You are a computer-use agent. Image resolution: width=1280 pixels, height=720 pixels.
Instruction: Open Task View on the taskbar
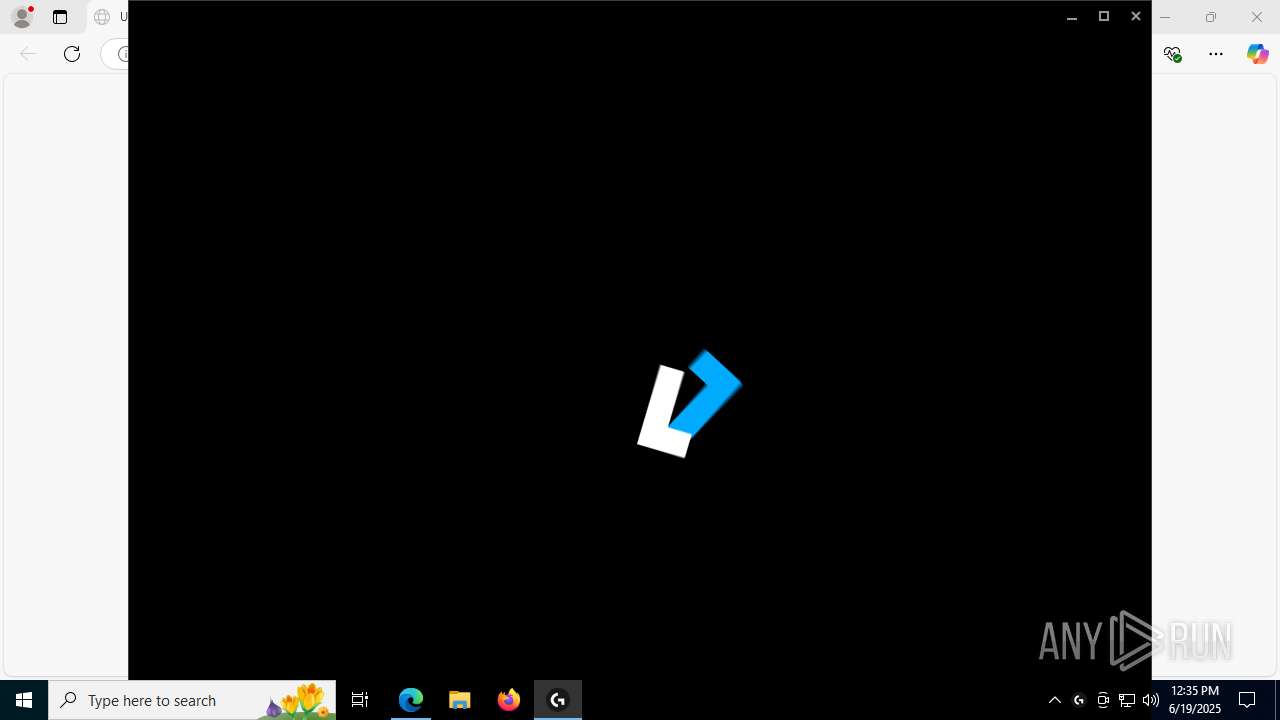tap(360, 700)
